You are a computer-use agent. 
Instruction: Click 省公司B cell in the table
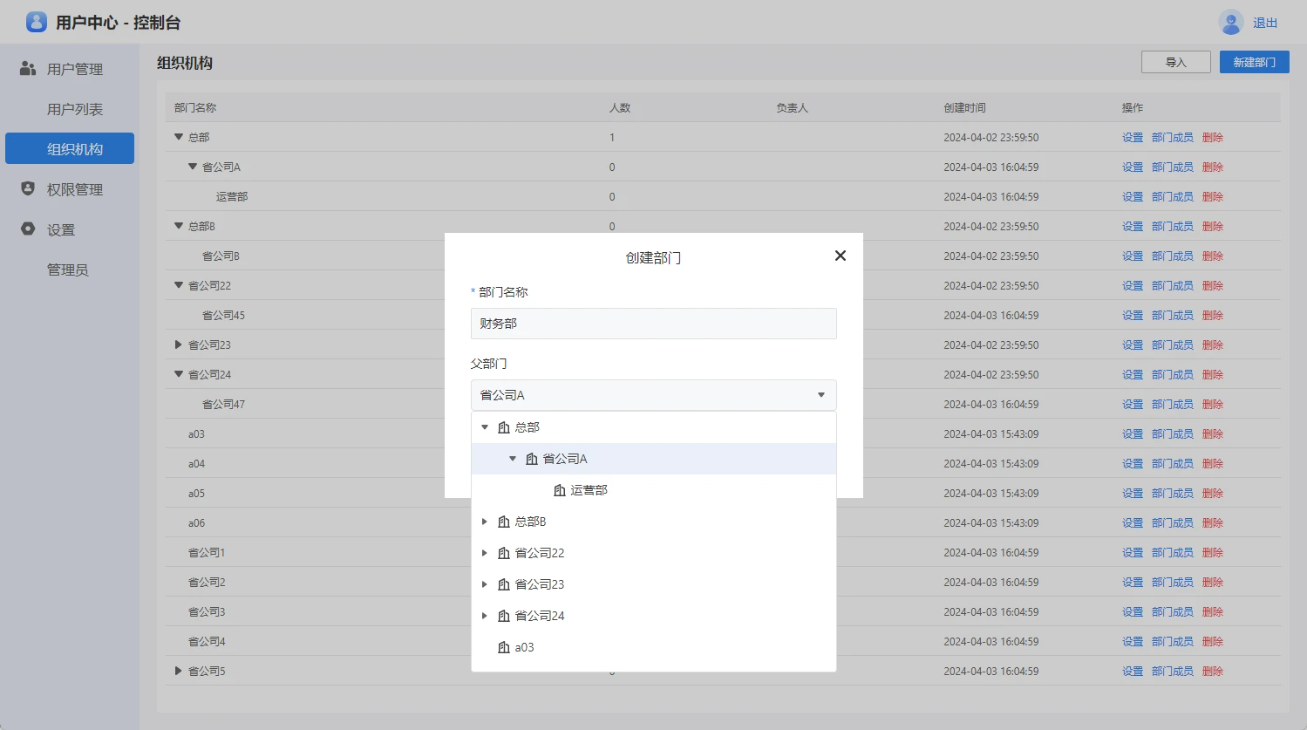[221, 256]
